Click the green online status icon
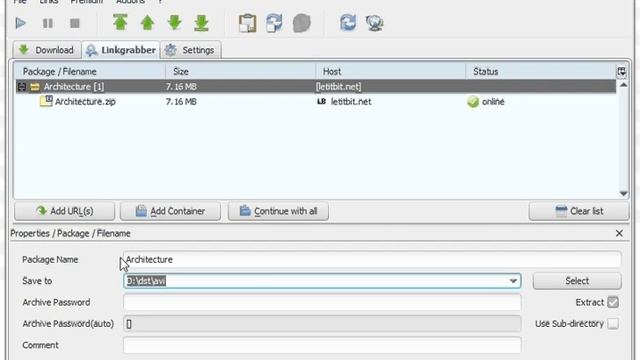640x360 pixels. pos(473,102)
